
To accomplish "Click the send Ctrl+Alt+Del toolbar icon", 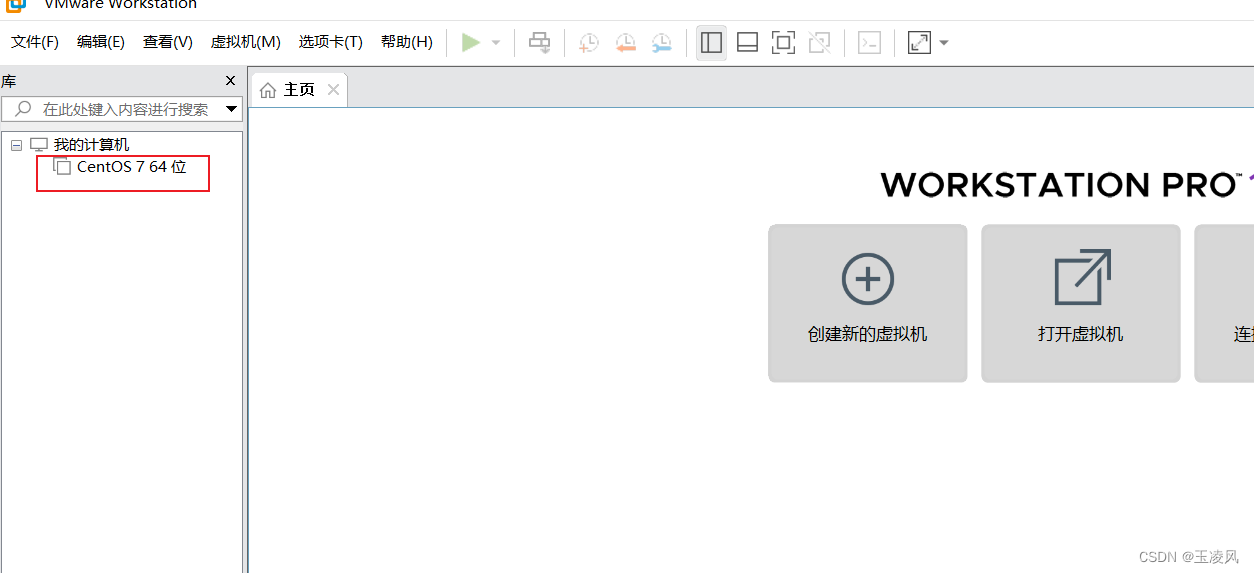I will coord(540,43).
